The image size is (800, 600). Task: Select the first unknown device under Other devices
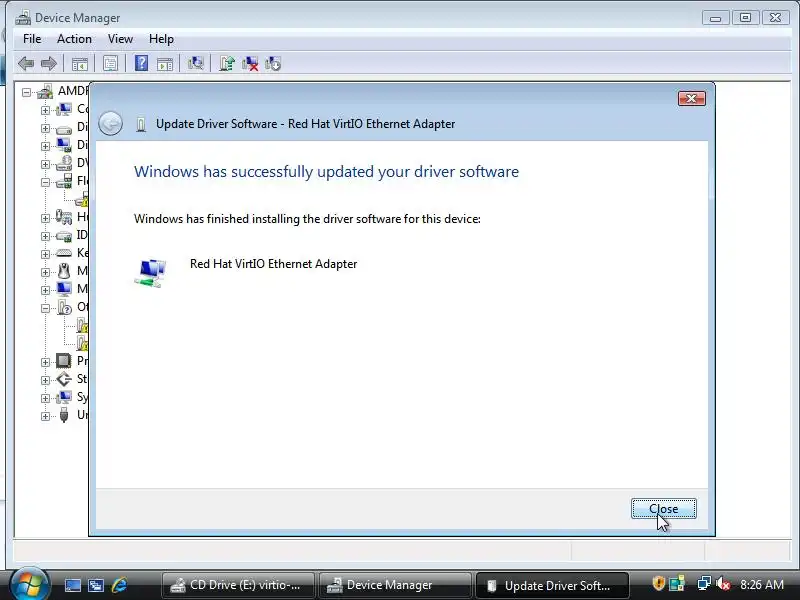click(82, 325)
